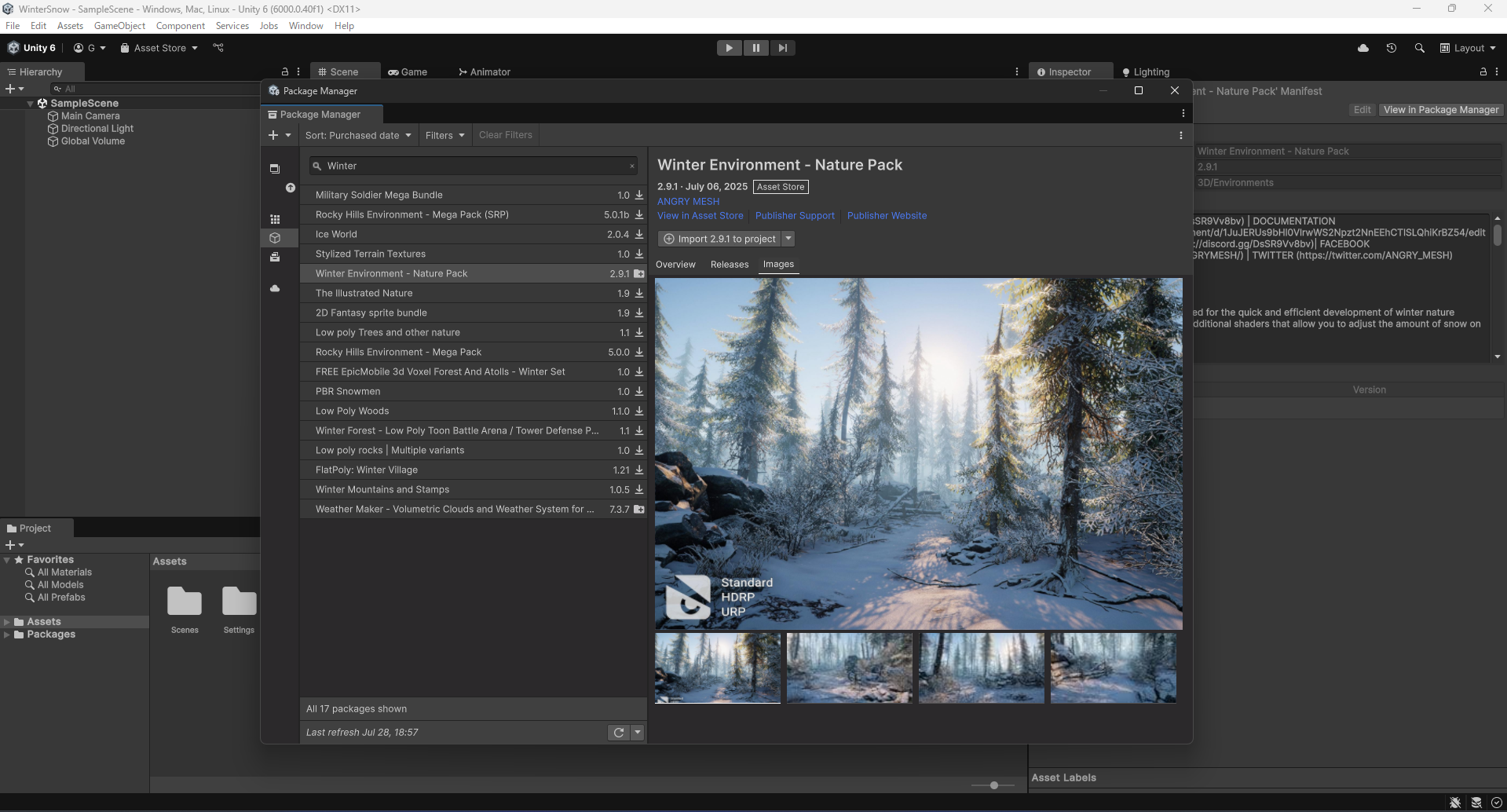Open the Unity Cloud icon in the top toolbar
The height and width of the screenshot is (812, 1507).
1363,48
